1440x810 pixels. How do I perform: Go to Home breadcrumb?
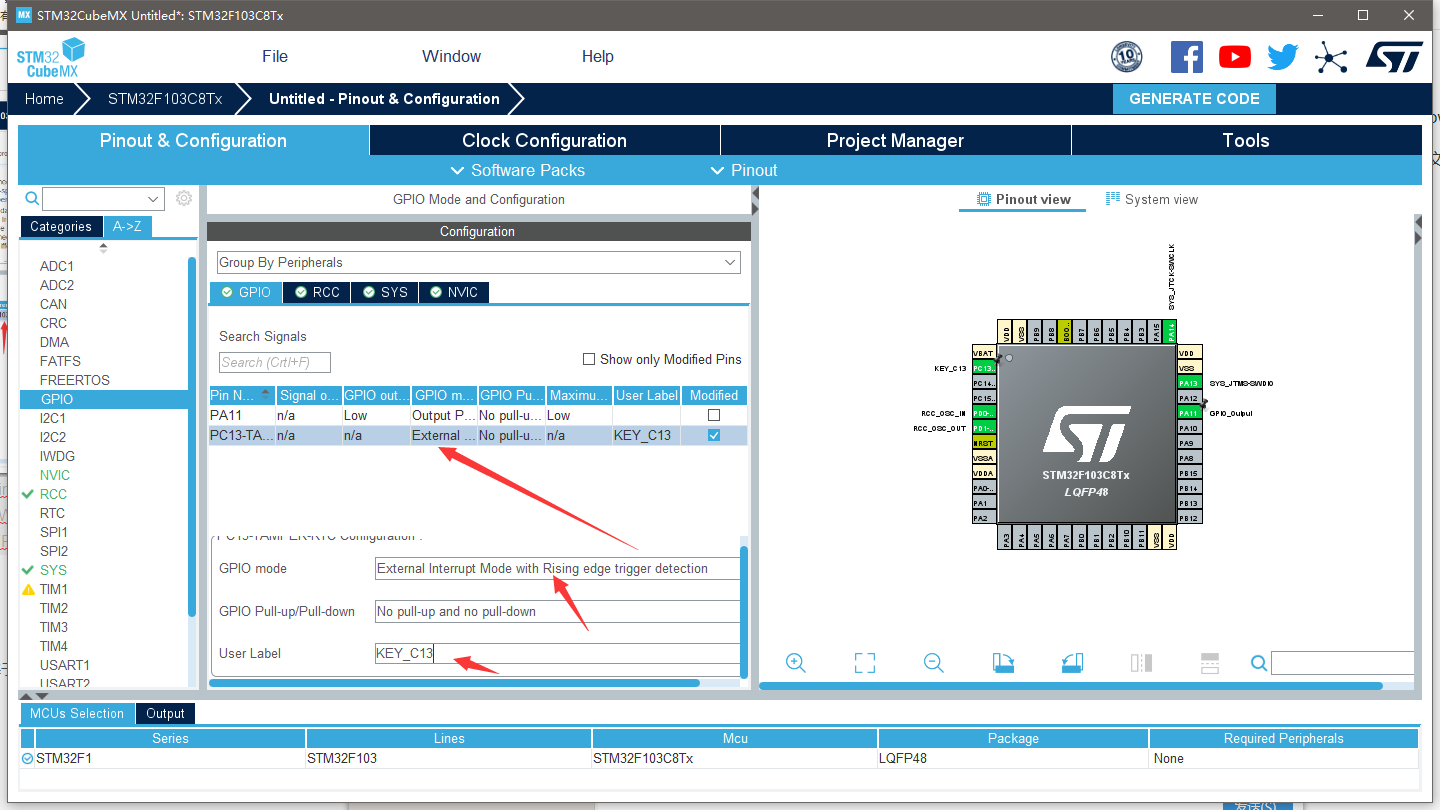tap(44, 98)
